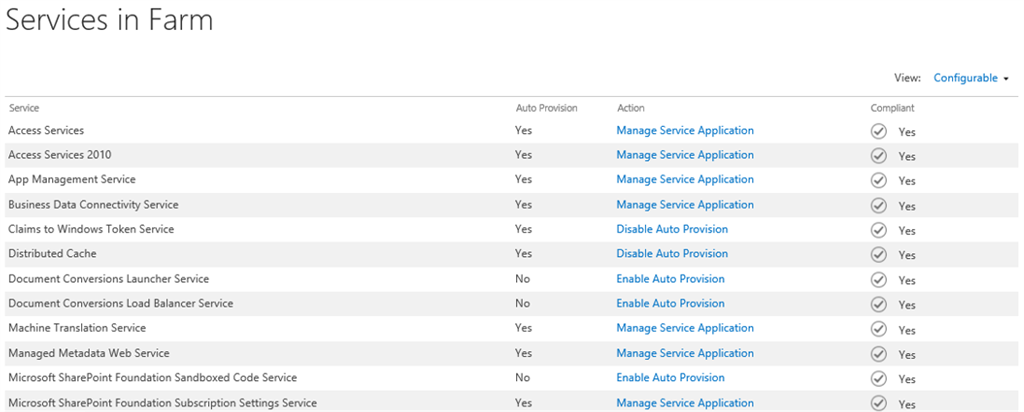This screenshot has height=412, width=1024.
Task: Disable Auto Provision for Distributed Cache
Action: coord(672,254)
